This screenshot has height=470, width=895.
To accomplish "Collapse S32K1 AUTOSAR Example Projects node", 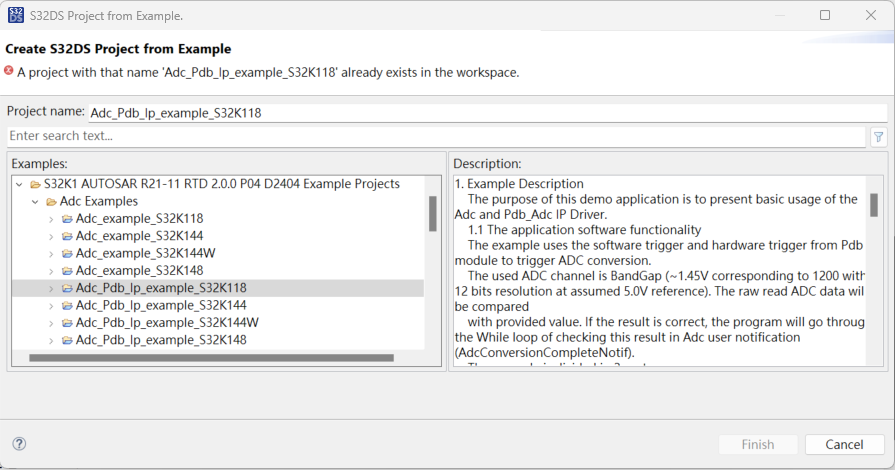I will pos(19,184).
